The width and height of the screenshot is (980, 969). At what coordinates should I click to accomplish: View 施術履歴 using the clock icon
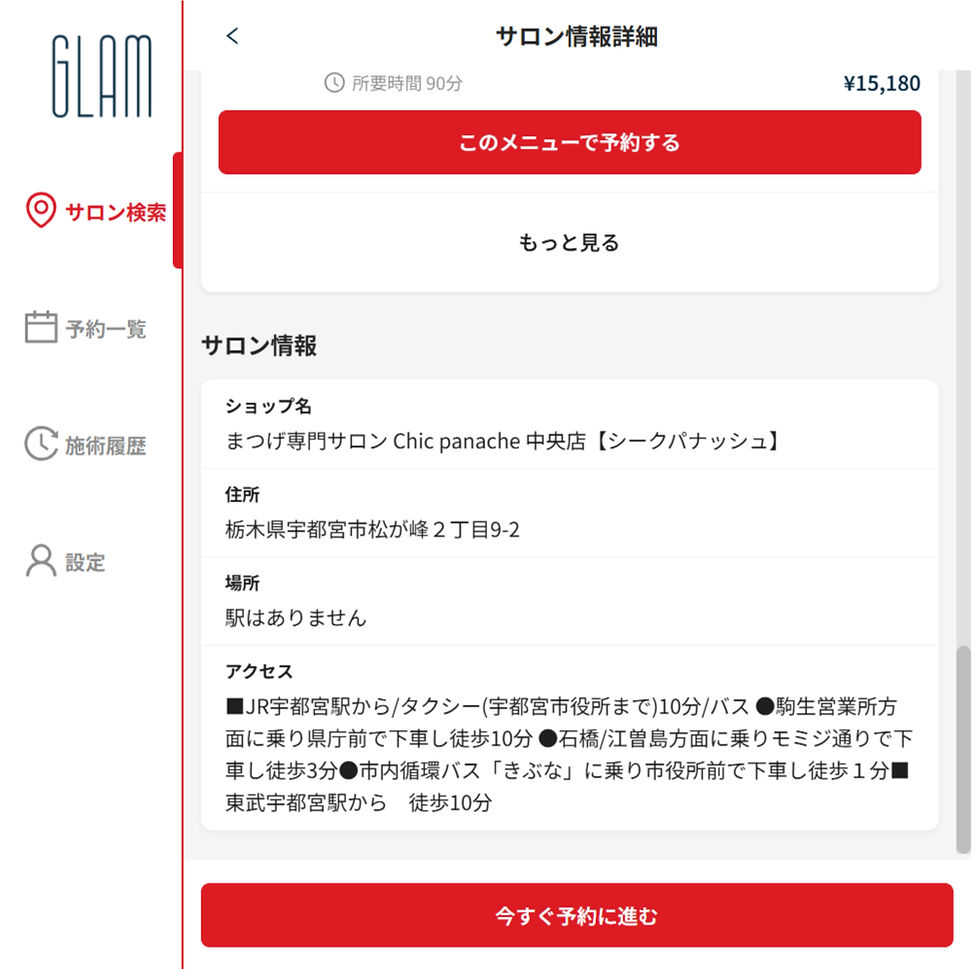41,444
